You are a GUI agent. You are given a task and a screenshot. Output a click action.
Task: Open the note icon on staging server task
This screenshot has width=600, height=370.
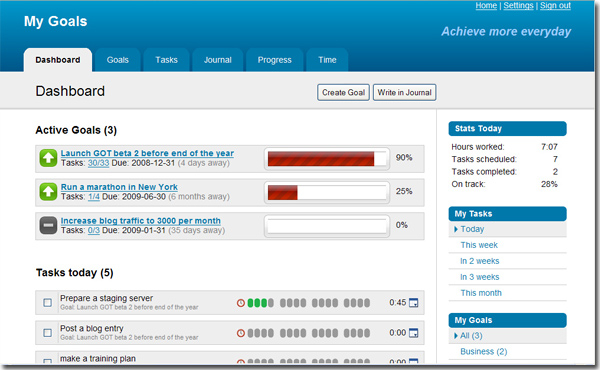point(414,303)
